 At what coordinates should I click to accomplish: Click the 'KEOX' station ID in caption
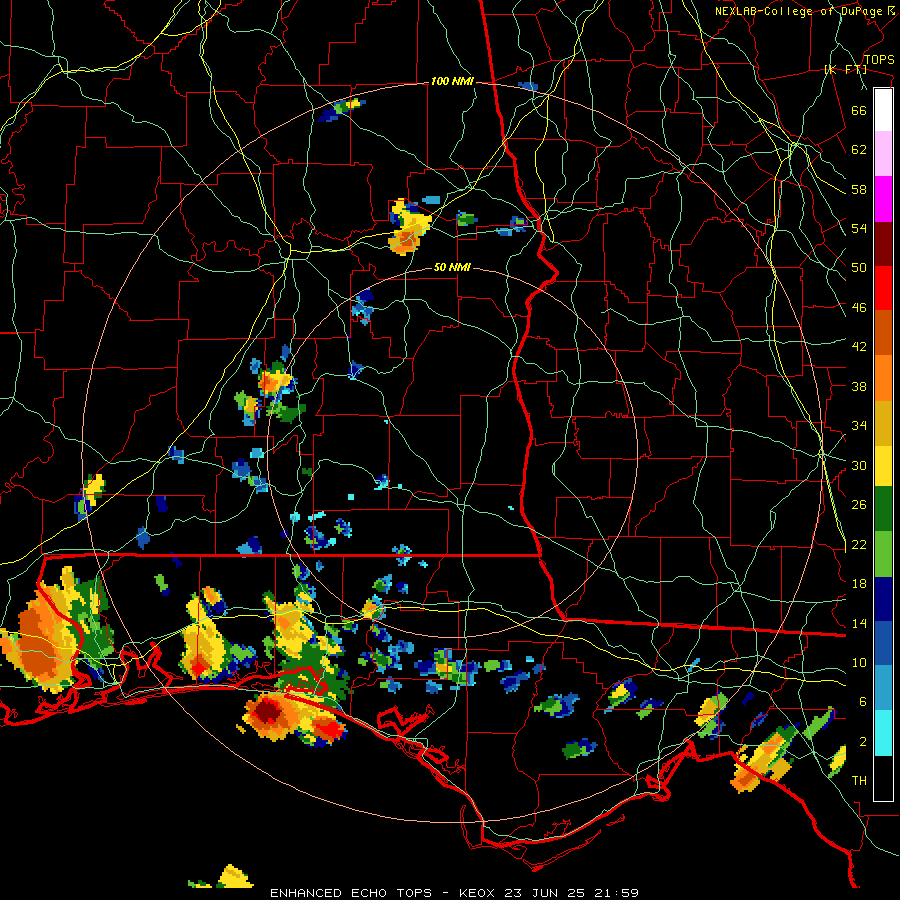479,893
